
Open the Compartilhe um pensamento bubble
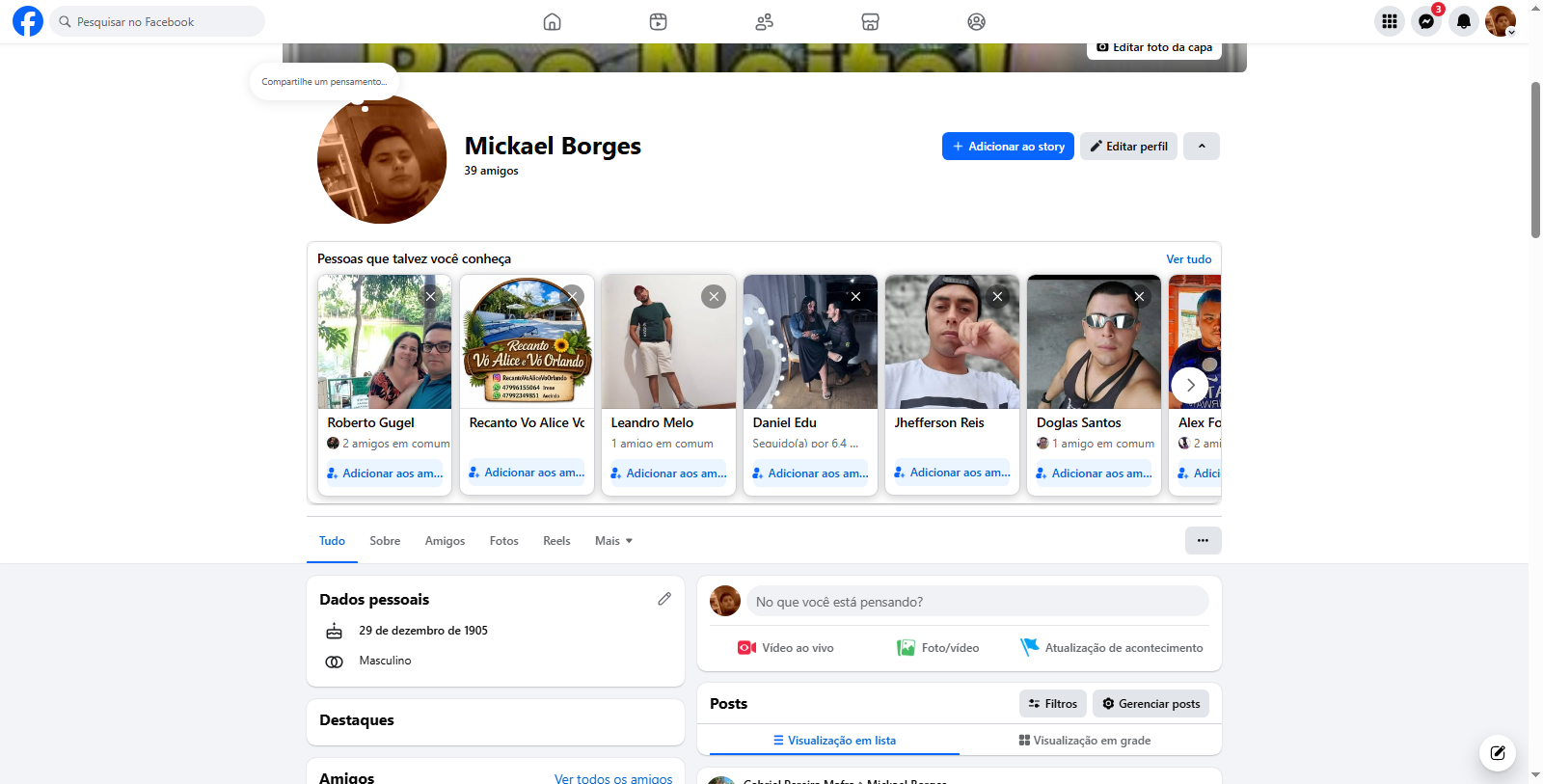324,82
